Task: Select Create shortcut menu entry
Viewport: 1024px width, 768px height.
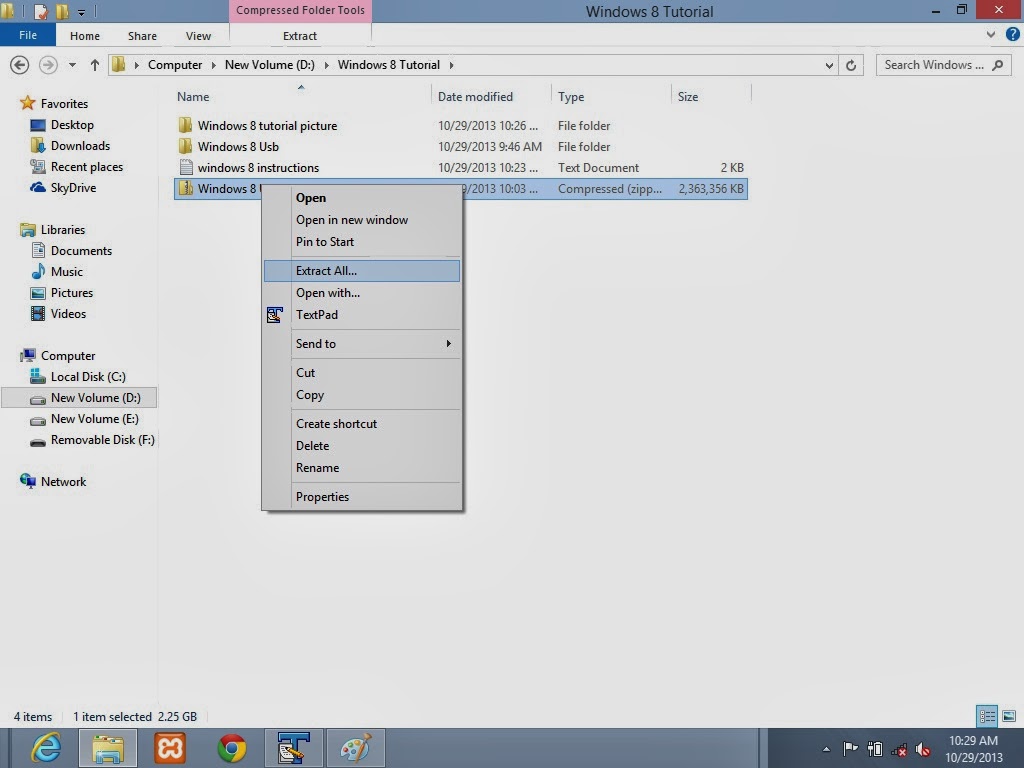Action: 362,424
